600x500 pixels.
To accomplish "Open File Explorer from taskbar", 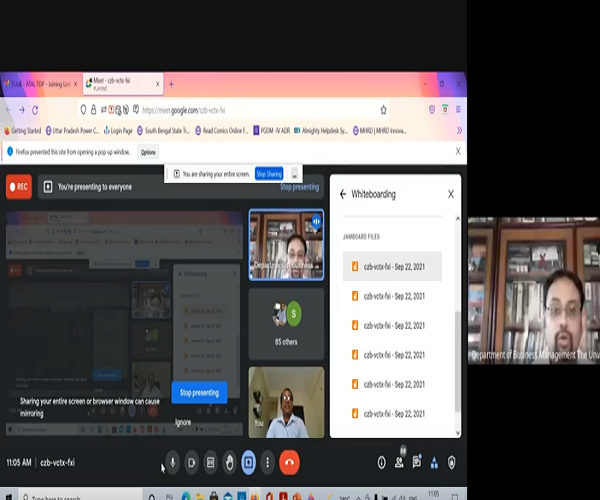I will (200, 496).
